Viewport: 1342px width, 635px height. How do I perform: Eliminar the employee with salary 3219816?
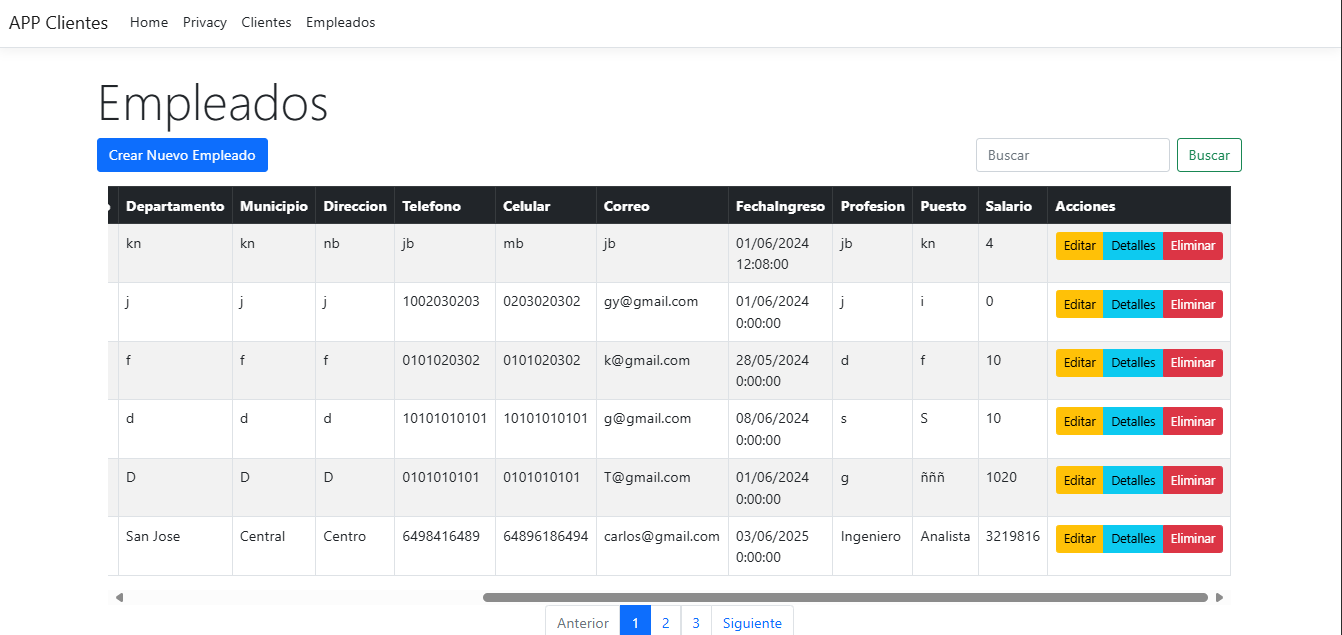pos(1192,538)
